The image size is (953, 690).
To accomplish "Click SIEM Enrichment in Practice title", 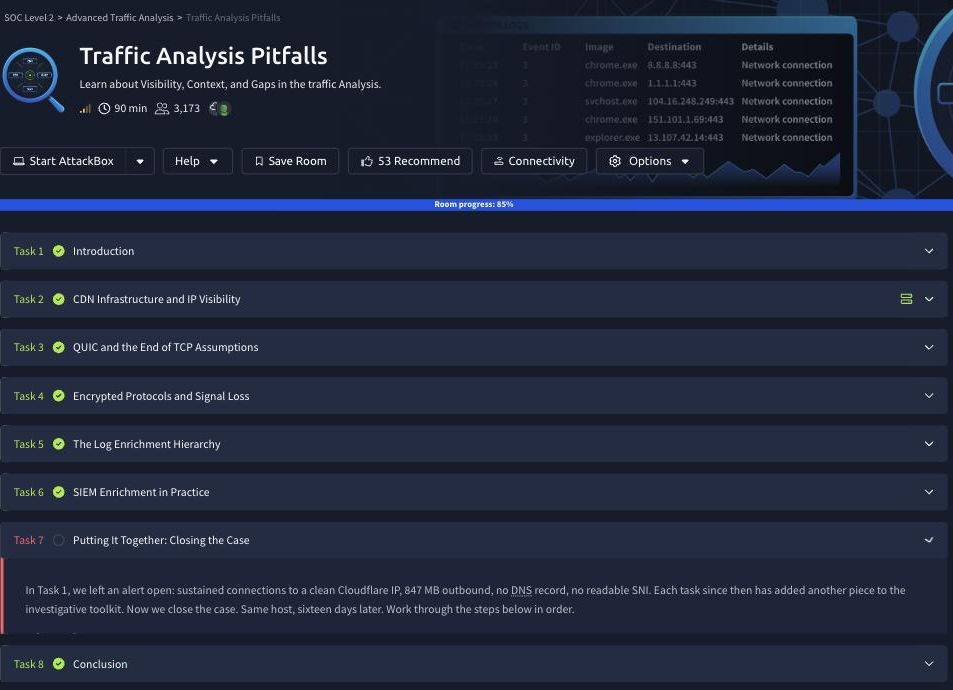I will [141, 492].
